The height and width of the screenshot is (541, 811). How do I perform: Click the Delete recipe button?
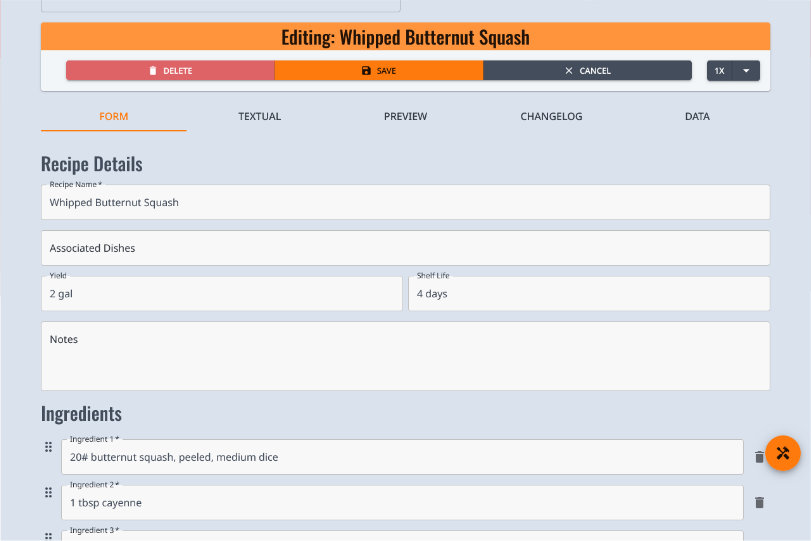pyautogui.click(x=170, y=71)
